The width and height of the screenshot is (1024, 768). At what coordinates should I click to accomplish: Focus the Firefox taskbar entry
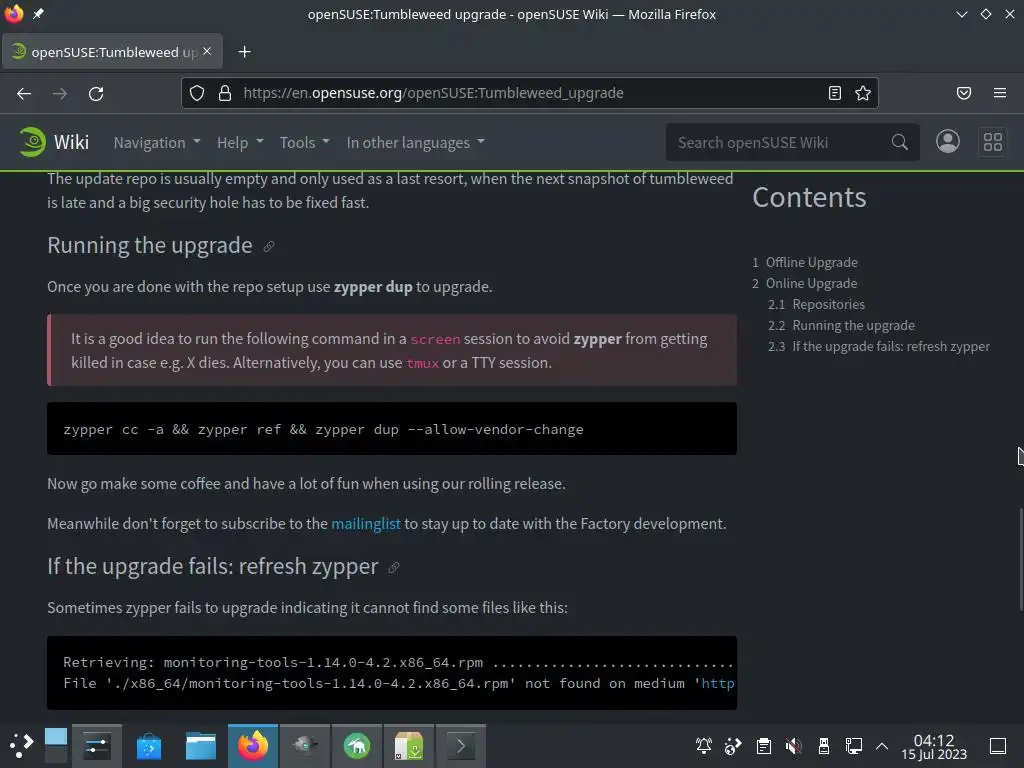tap(253, 746)
